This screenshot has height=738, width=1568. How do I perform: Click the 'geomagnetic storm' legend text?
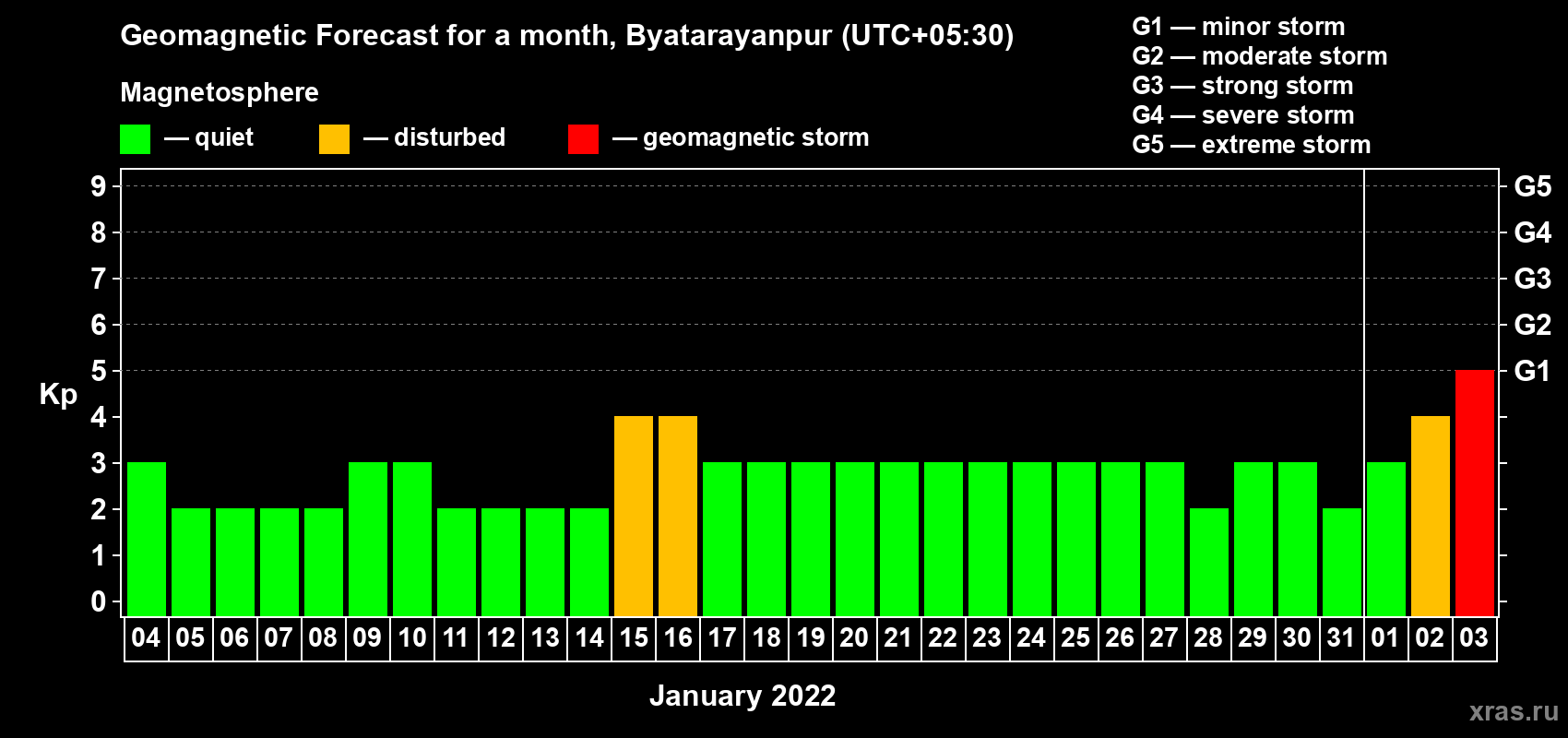[x=756, y=137]
